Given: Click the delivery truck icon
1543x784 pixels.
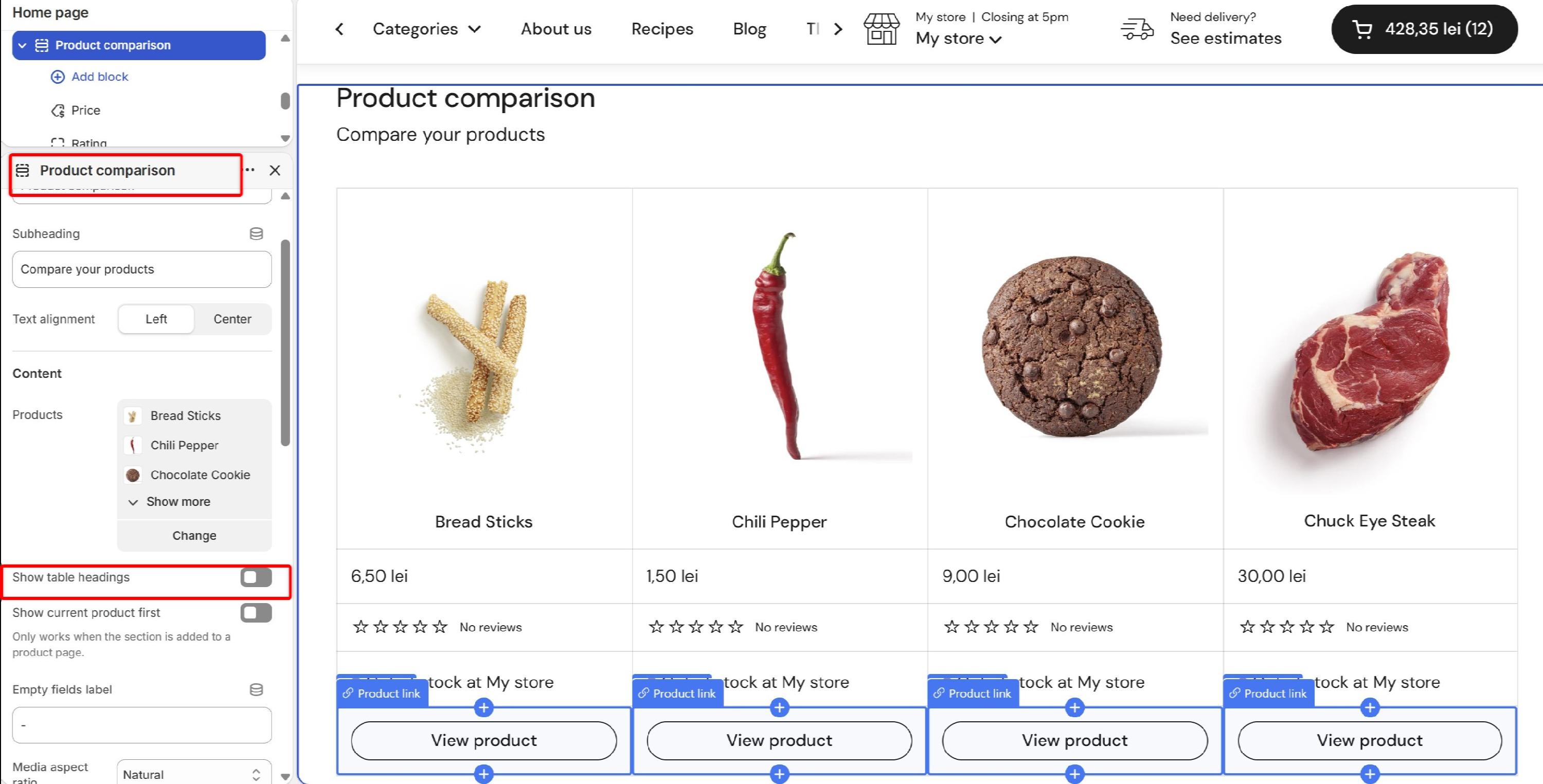Looking at the screenshot, I should point(1136,29).
